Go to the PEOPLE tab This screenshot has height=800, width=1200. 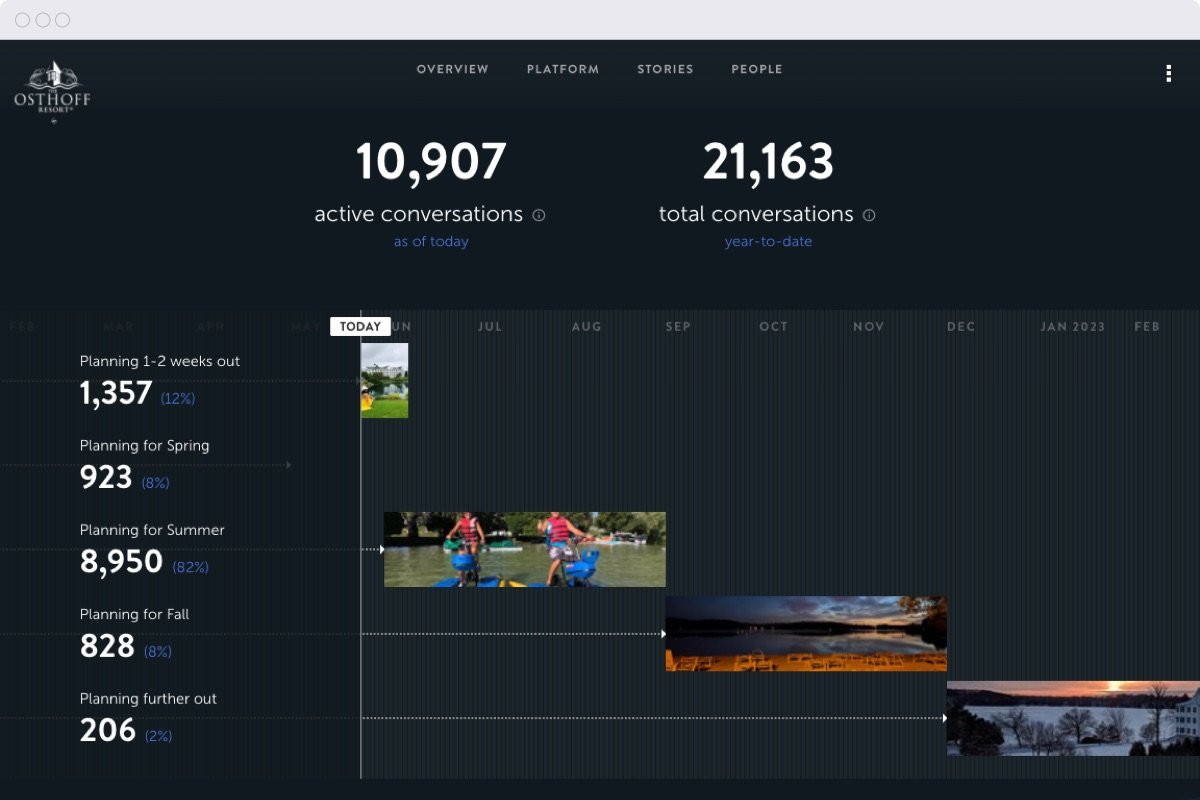coord(757,69)
